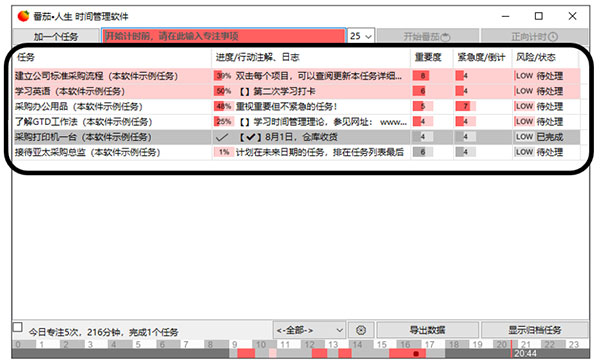Screen dimensions: 600x362
Task: Click the red focus-item input field
Action: click(224, 36)
